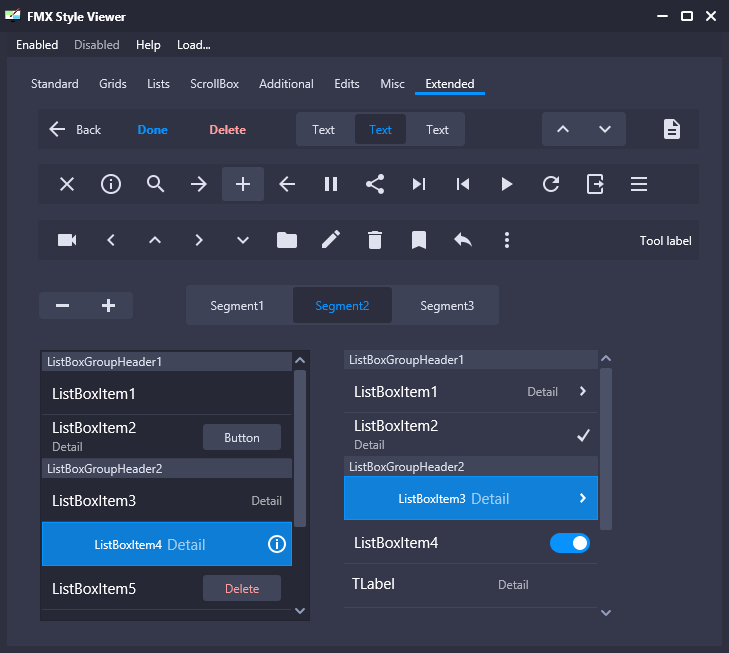Click the reply arrow icon
This screenshot has width=729, height=653.
point(463,240)
